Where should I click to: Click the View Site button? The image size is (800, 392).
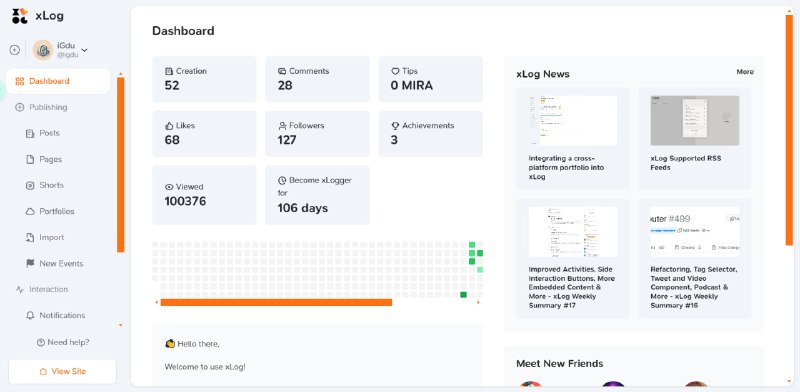62,372
